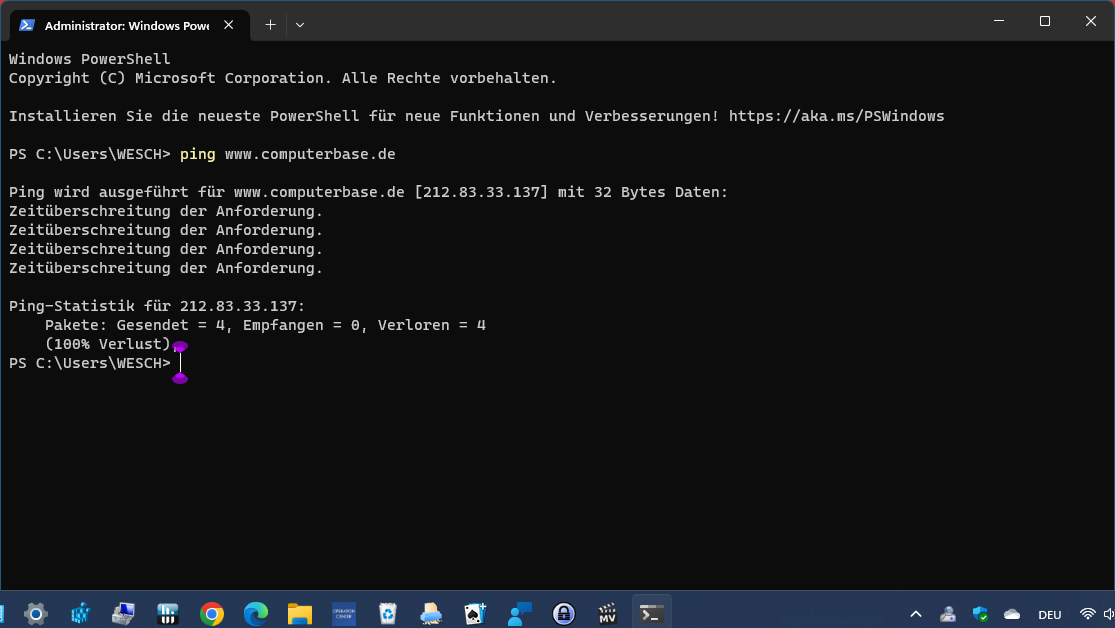Screen dimensions: 1115x628
Task: Click the typed 'ping' command word
Action: 198,154
